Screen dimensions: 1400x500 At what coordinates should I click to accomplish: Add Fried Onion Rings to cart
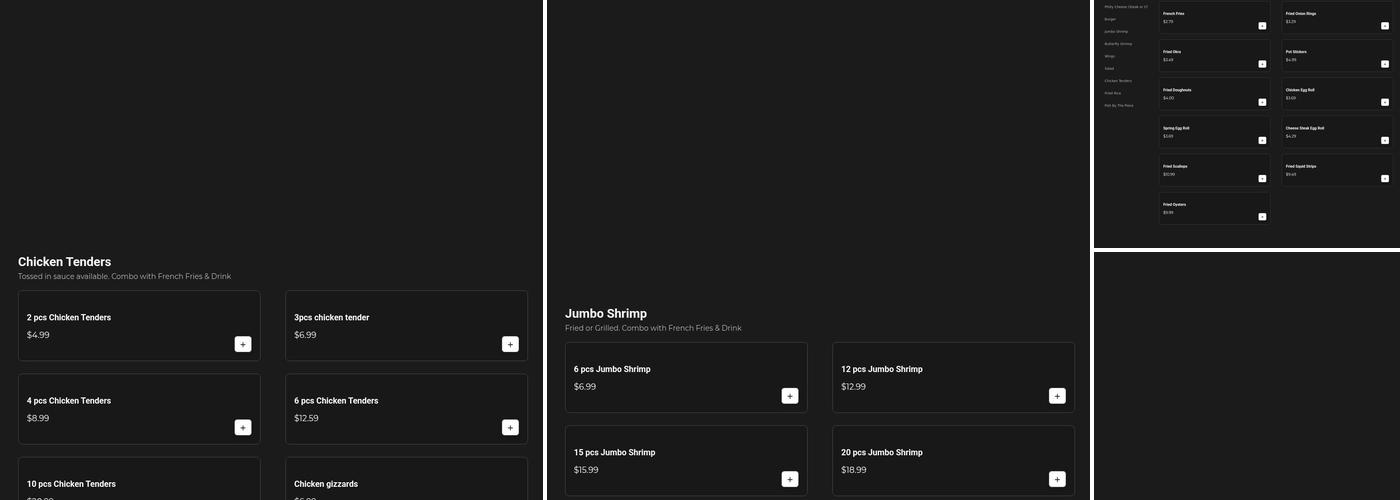[1385, 26]
